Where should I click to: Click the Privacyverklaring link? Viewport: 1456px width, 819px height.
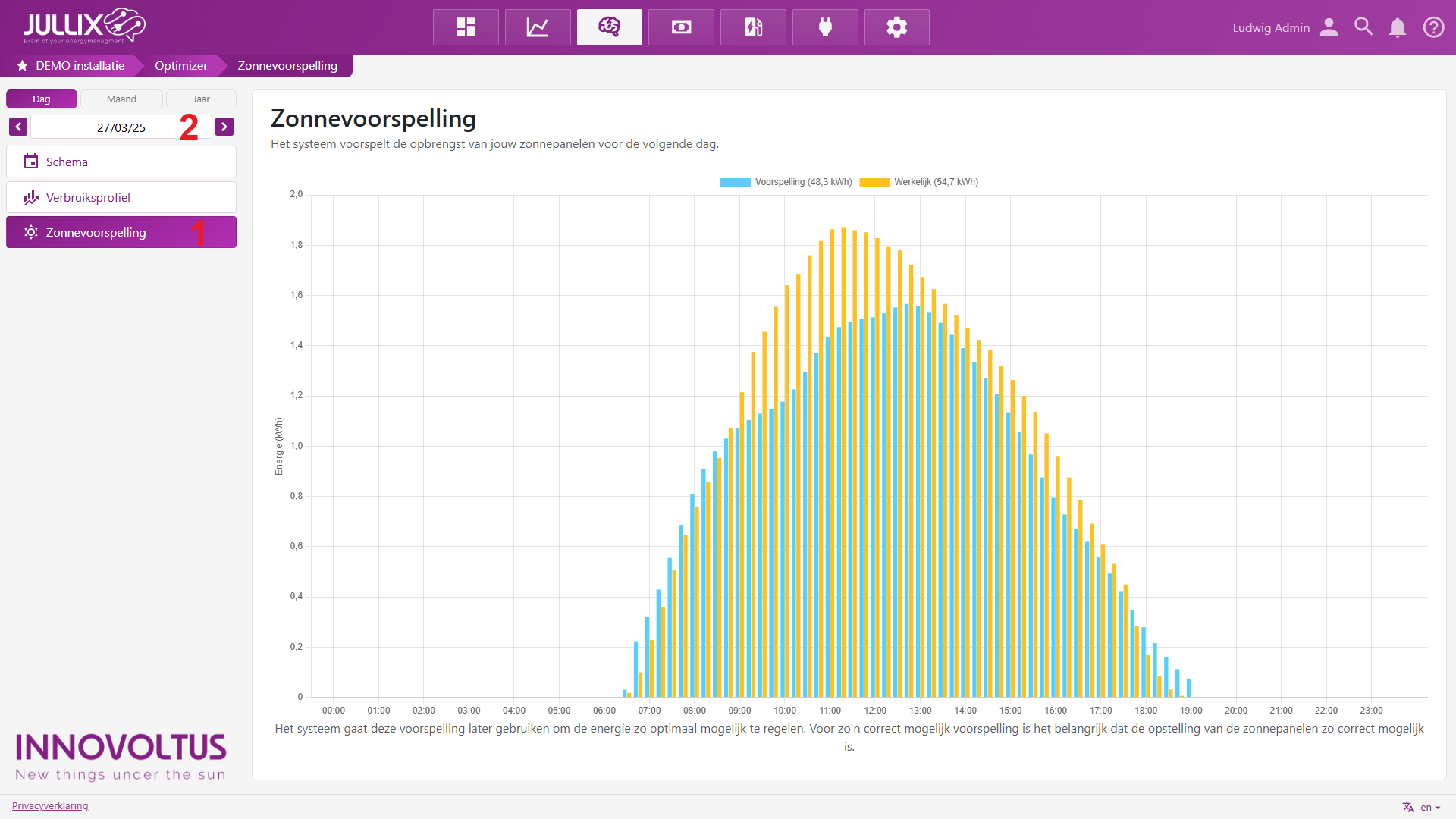tap(50, 805)
